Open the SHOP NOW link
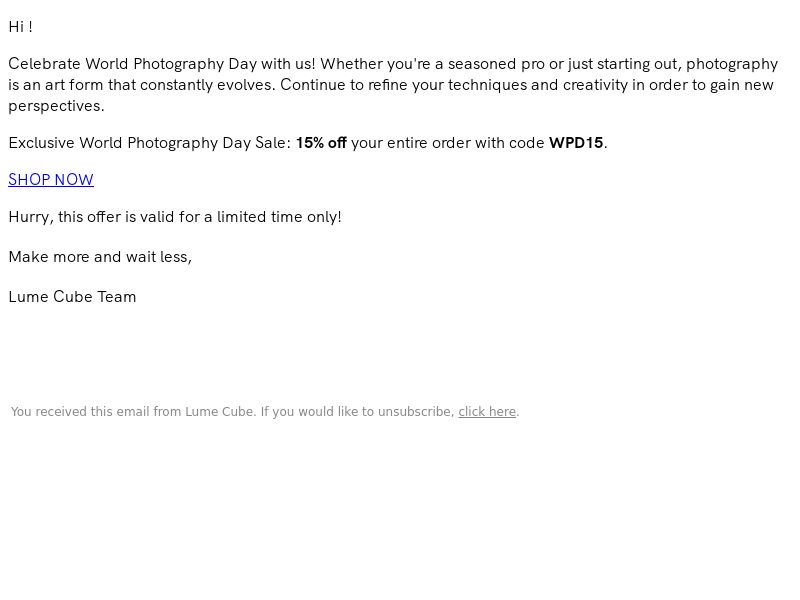Screen dimensions: 800x600 [x=51, y=180]
